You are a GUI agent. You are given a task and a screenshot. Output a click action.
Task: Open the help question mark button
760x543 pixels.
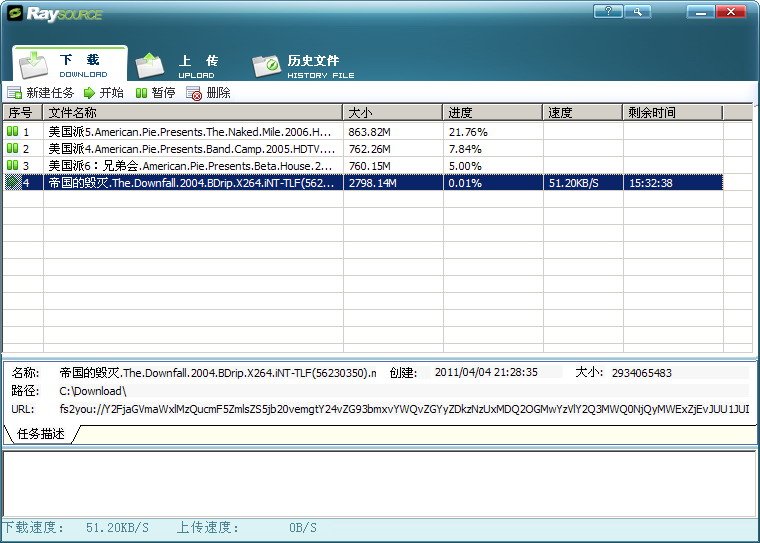[x=608, y=11]
